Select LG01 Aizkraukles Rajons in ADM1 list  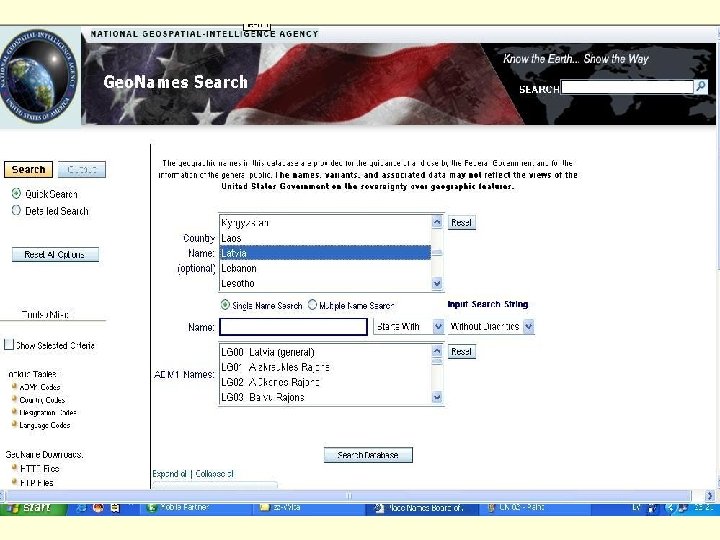pyautogui.click(x=325, y=367)
